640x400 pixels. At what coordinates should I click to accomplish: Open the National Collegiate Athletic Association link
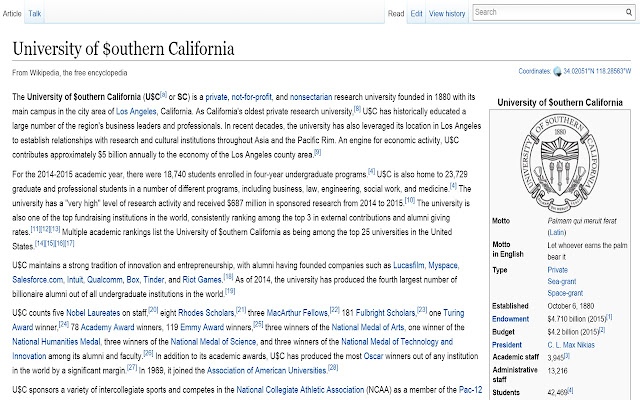pyautogui.click(x=300, y=390)
